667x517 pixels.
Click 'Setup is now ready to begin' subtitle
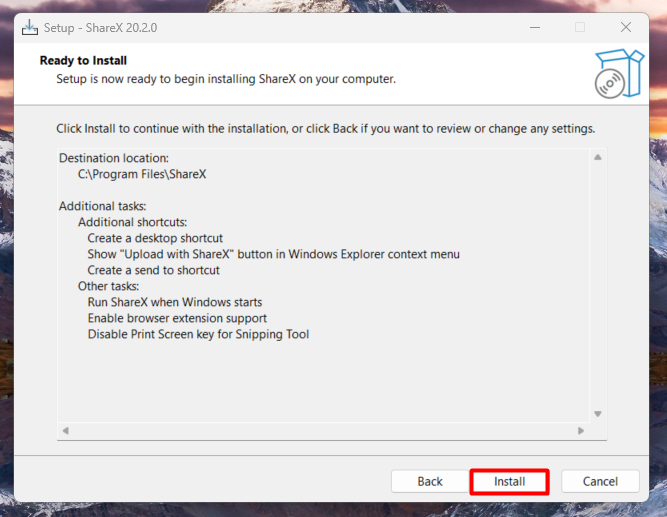(226, 79)
